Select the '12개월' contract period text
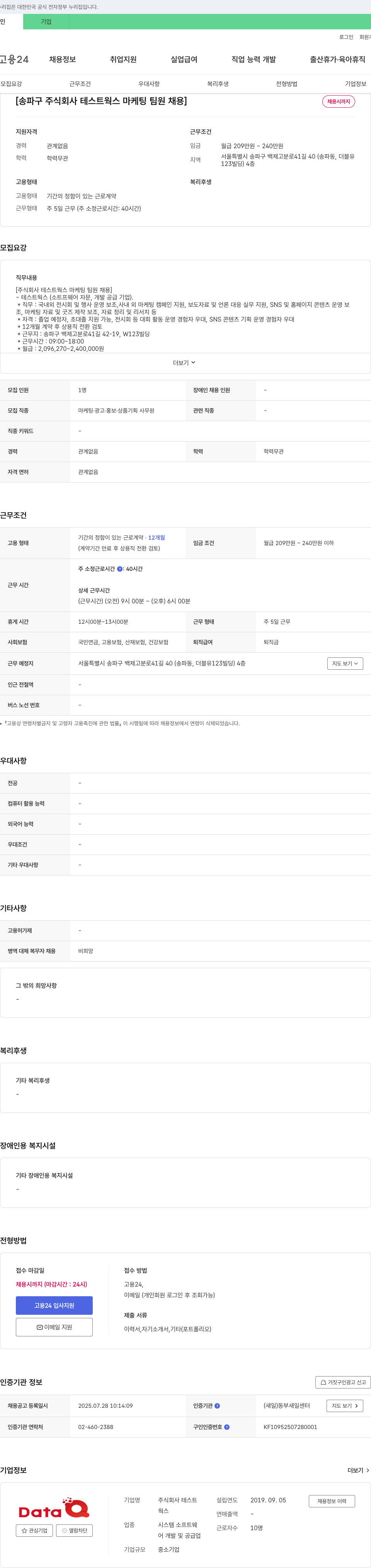 tap(157, 538)
